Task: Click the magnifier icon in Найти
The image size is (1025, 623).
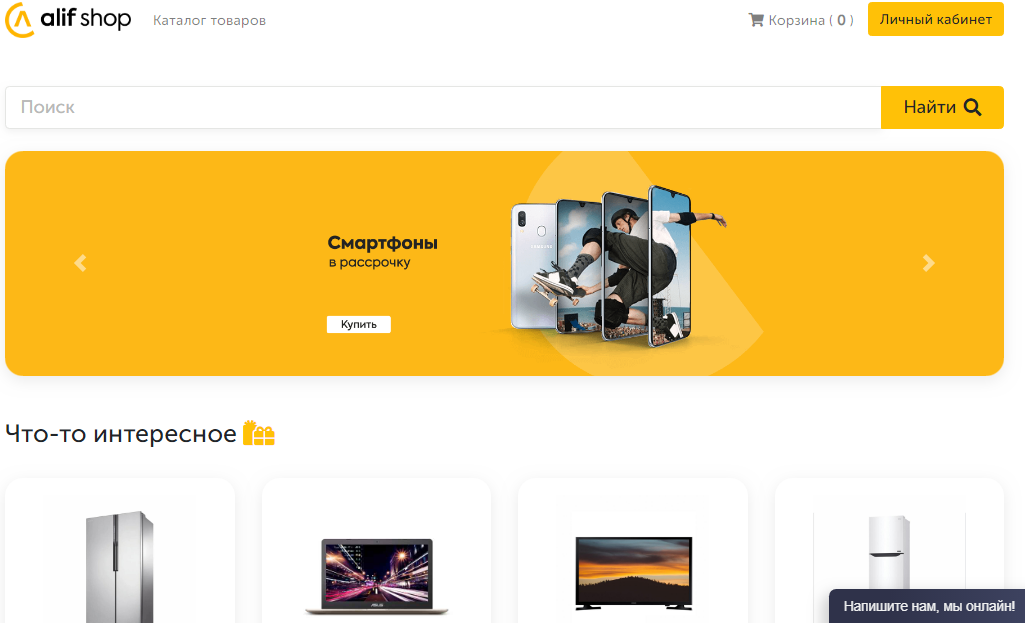Action: 973,107
